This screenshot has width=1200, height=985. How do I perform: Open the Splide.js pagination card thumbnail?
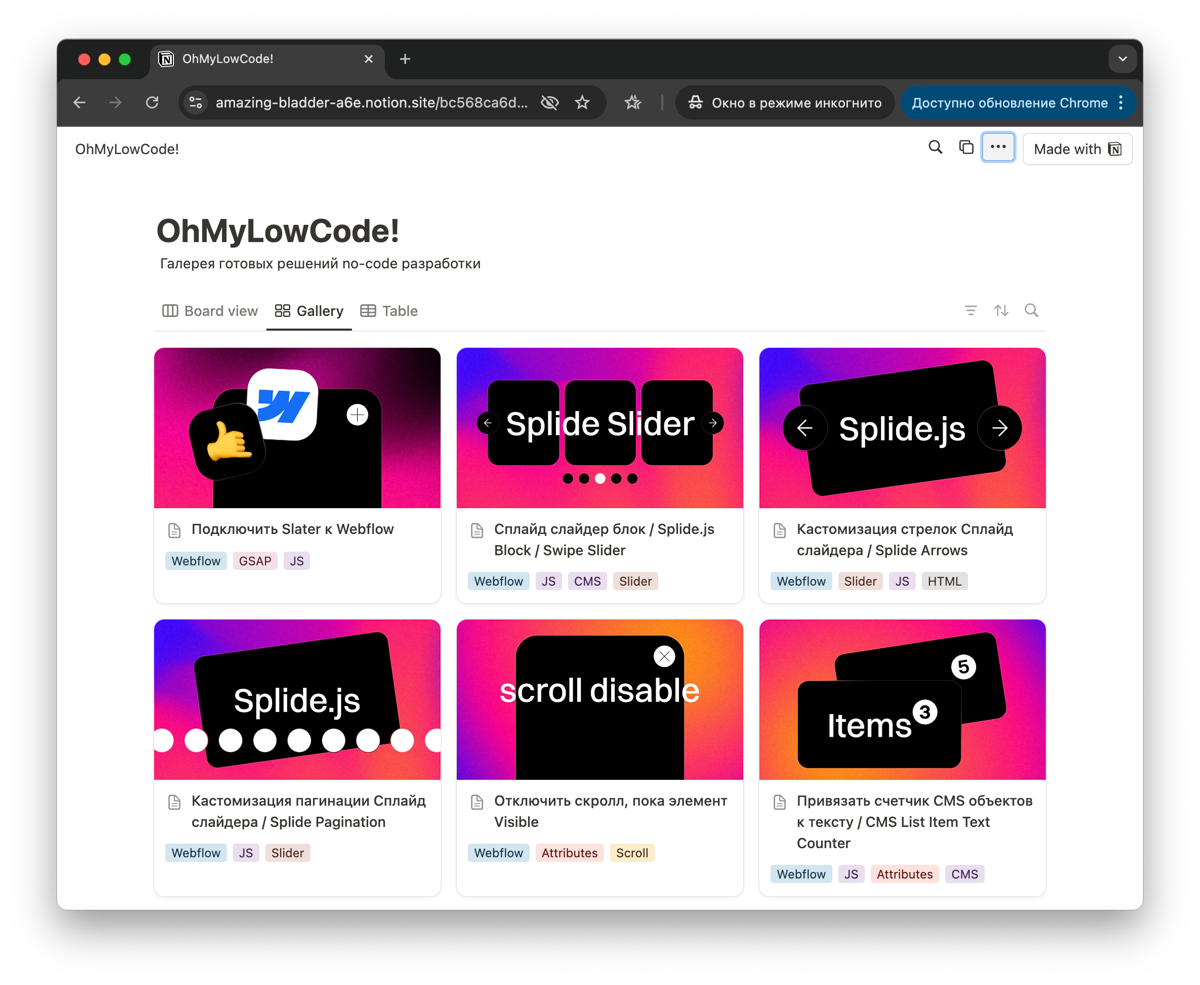point(297,700)
